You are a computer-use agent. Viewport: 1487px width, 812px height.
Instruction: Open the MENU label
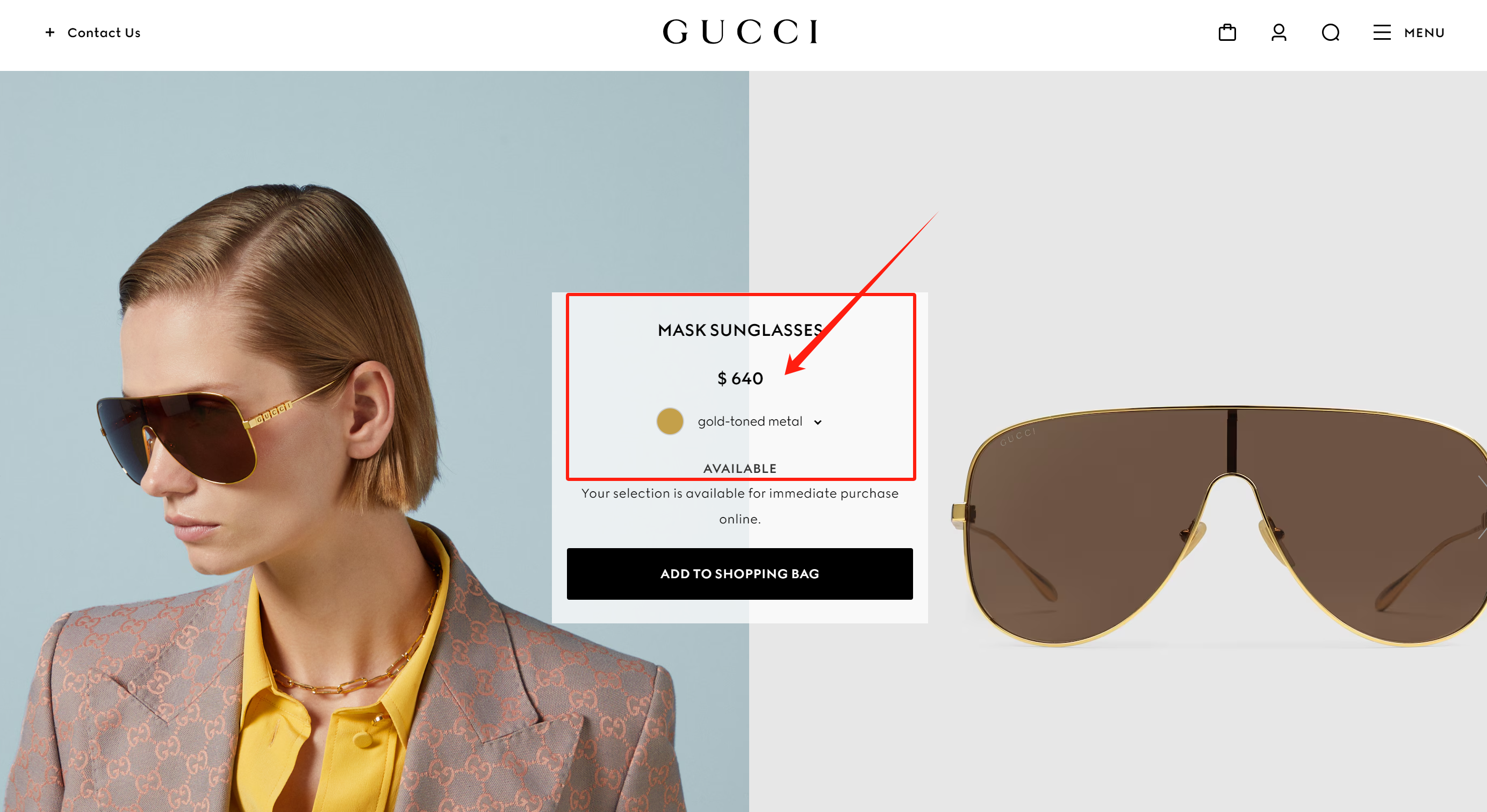coord(1424,33)
